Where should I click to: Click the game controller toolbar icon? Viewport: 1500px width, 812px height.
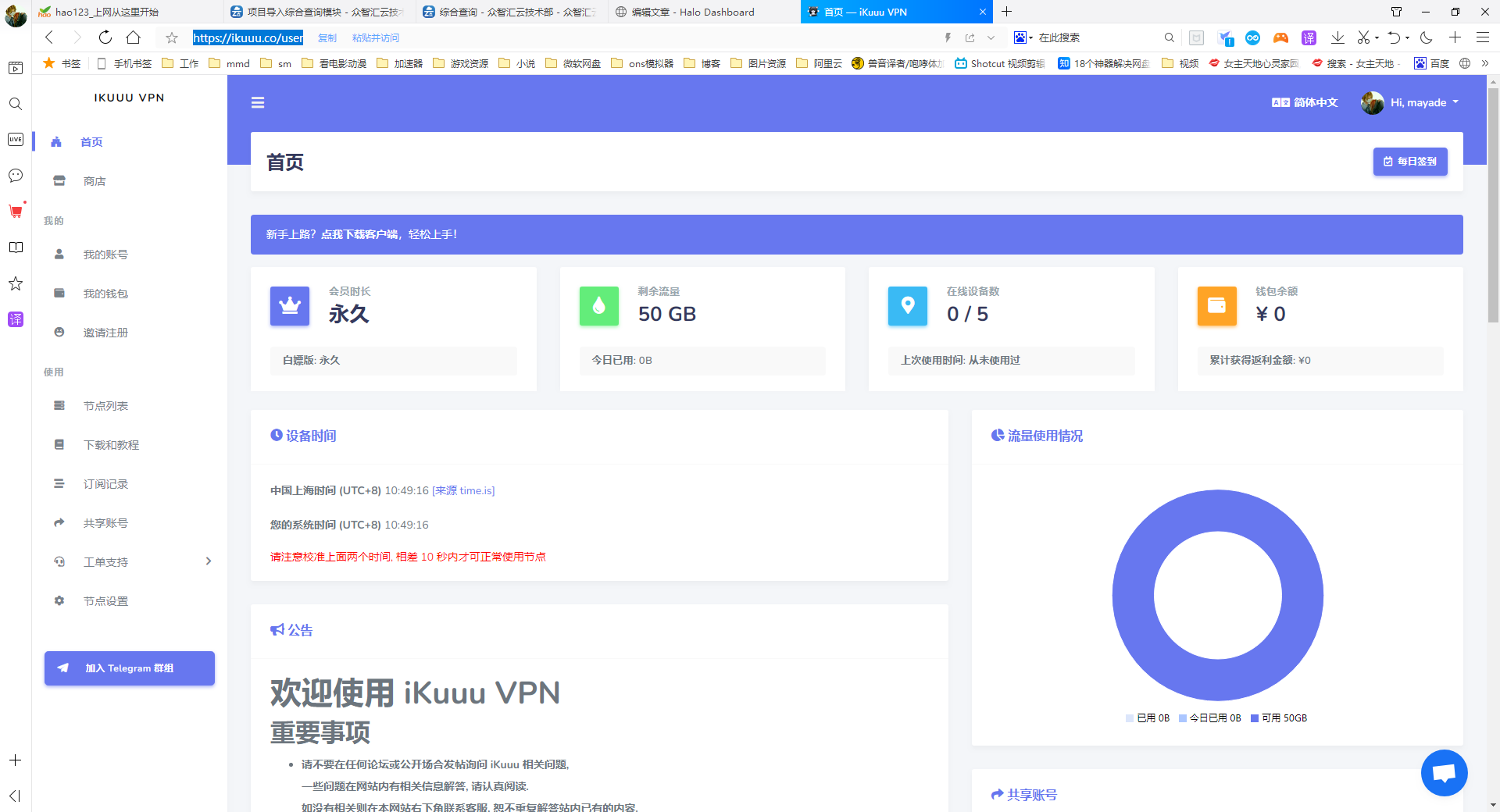[x=1280, y=37]
